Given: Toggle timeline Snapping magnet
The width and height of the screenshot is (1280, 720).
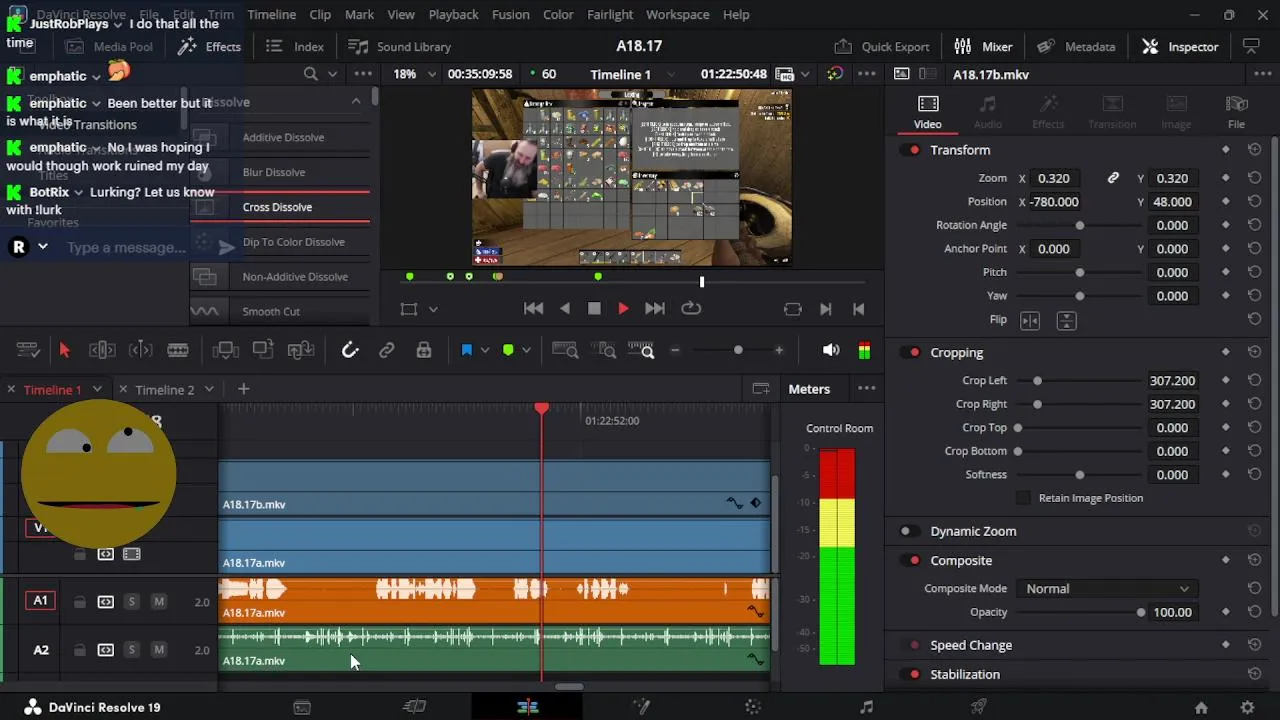Looking at the screenshot, I should [349, 350].
